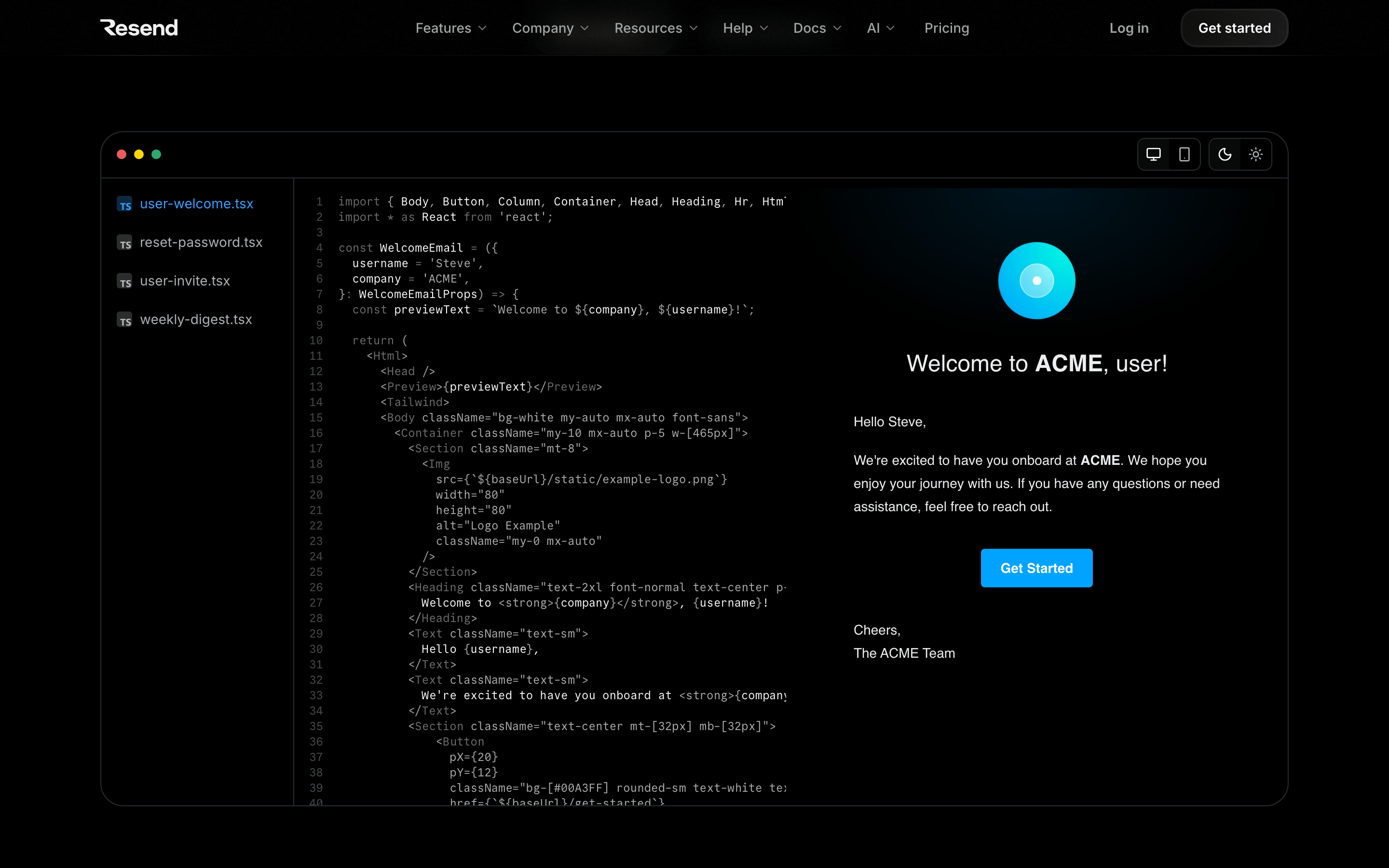Click the 'Hello Steve,' text

[x=890, y=422]
